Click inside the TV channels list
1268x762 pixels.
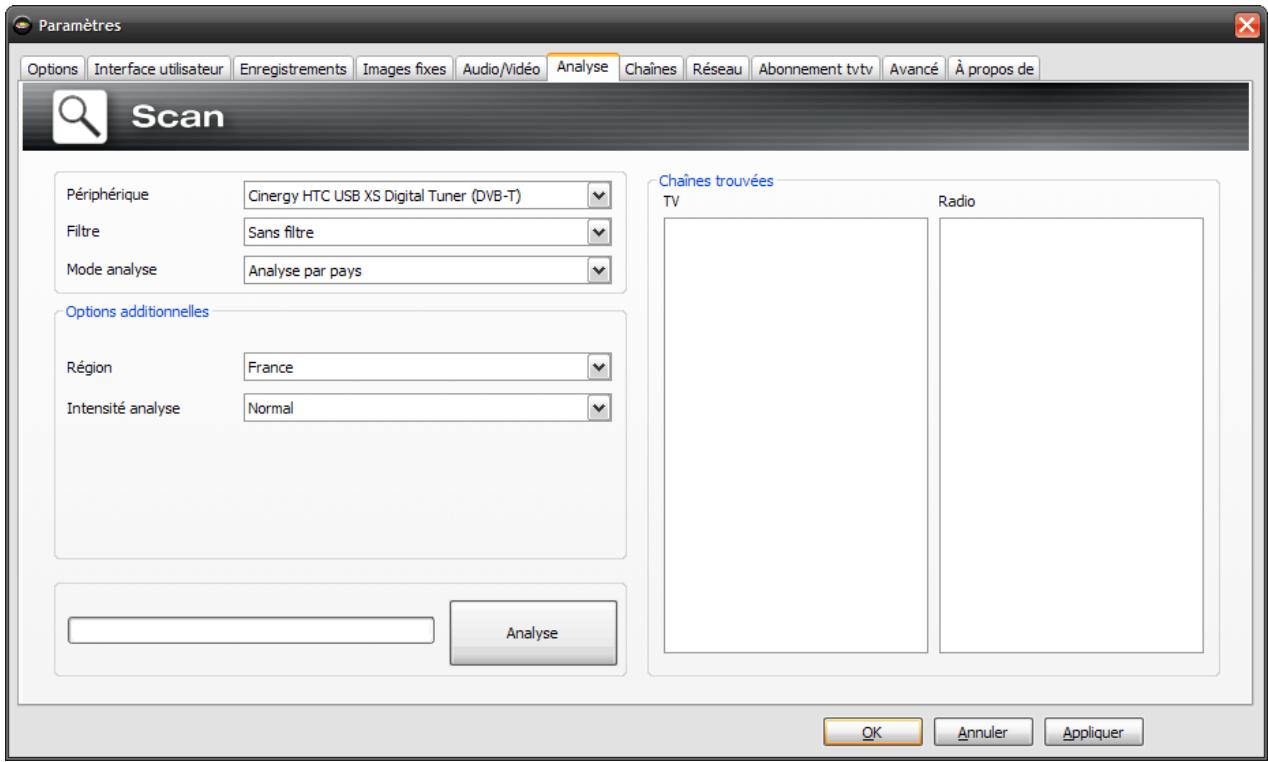[x=795, y=435]
